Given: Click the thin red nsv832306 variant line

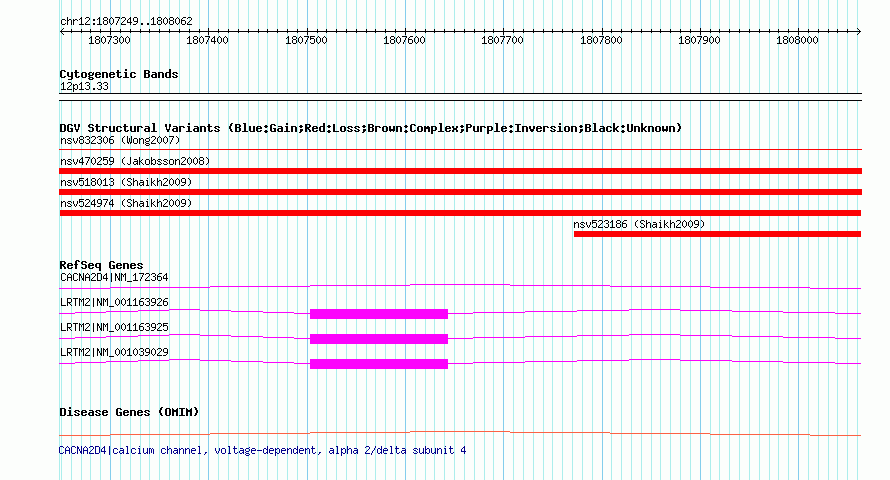Looking at the screenshot, I should tap(460, 149).
